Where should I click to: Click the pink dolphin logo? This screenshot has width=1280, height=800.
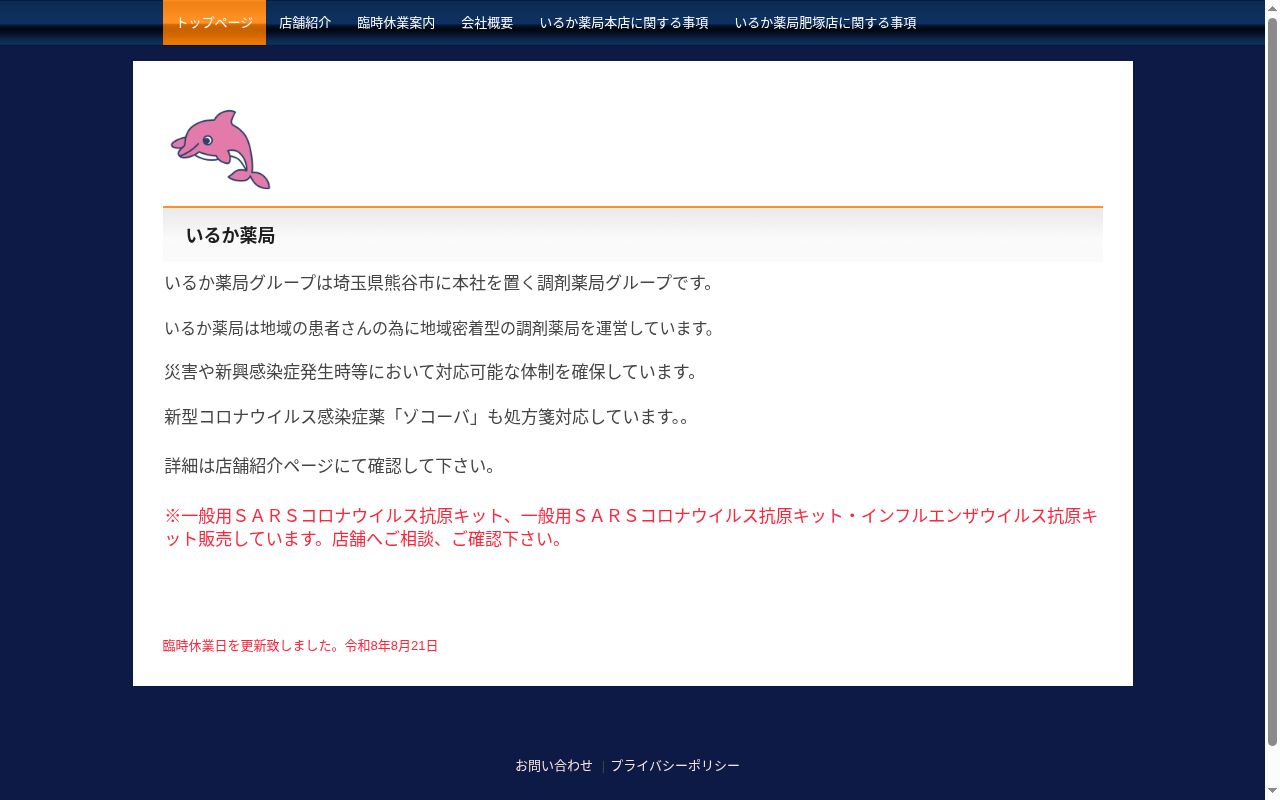coord(220,149)
